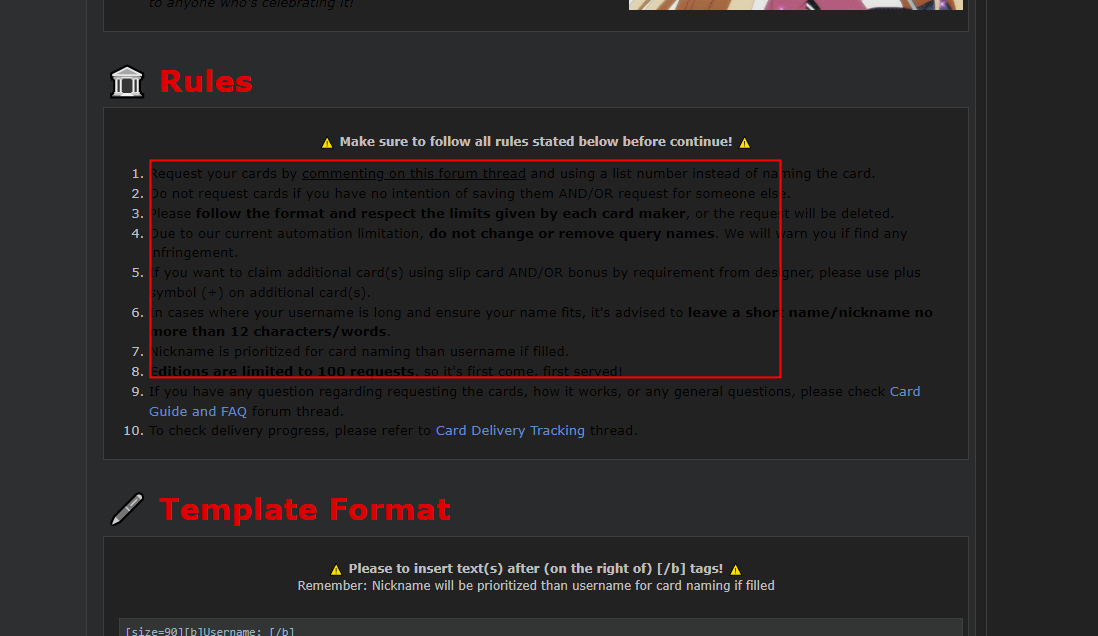Click the 'Make sure to follow all rules' notice

point(535,142)
